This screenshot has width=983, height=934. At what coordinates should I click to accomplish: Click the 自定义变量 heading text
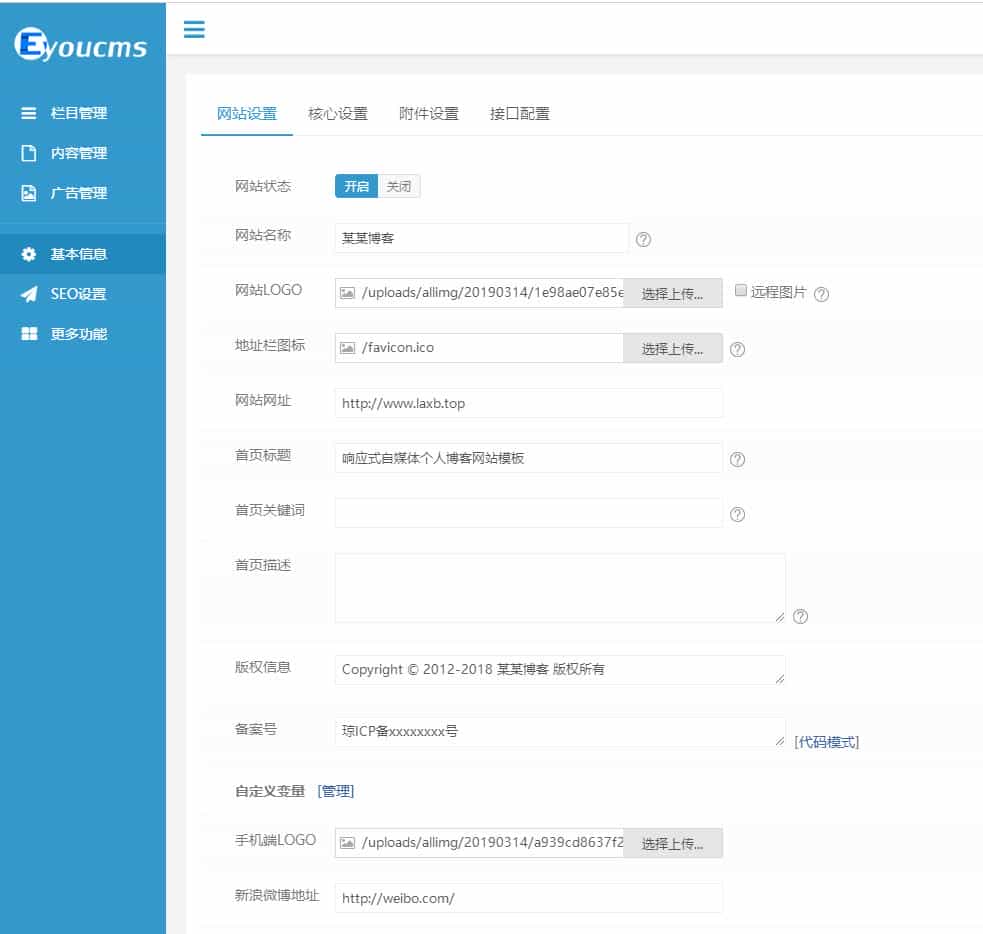point(270,791)
